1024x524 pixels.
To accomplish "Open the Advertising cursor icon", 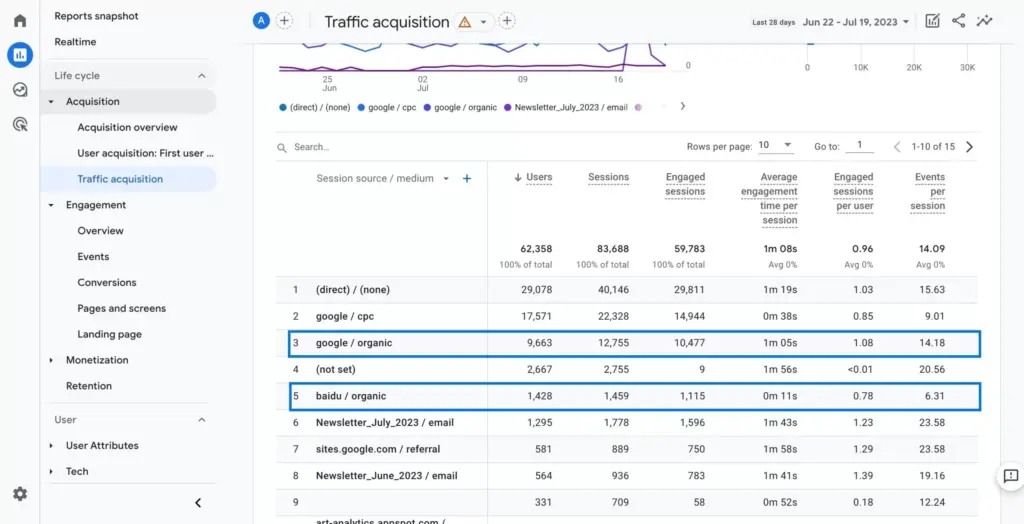I will [20, 124].
